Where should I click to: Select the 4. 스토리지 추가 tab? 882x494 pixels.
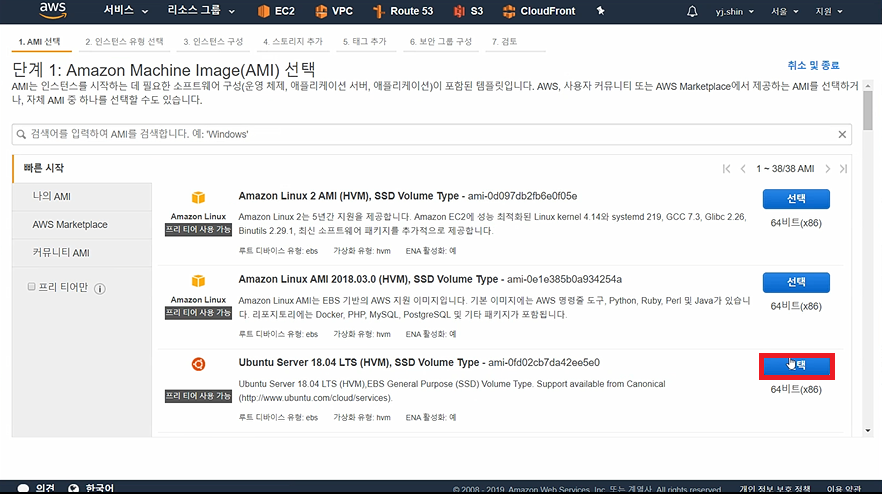tap(293, 42)
